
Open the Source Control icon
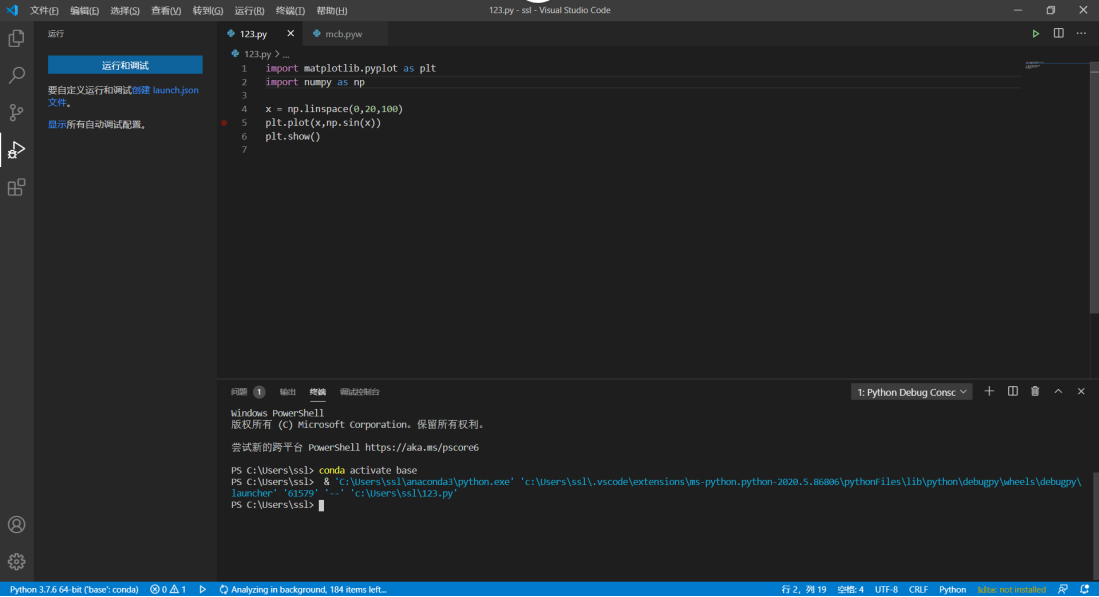click(x=15, y=112)
